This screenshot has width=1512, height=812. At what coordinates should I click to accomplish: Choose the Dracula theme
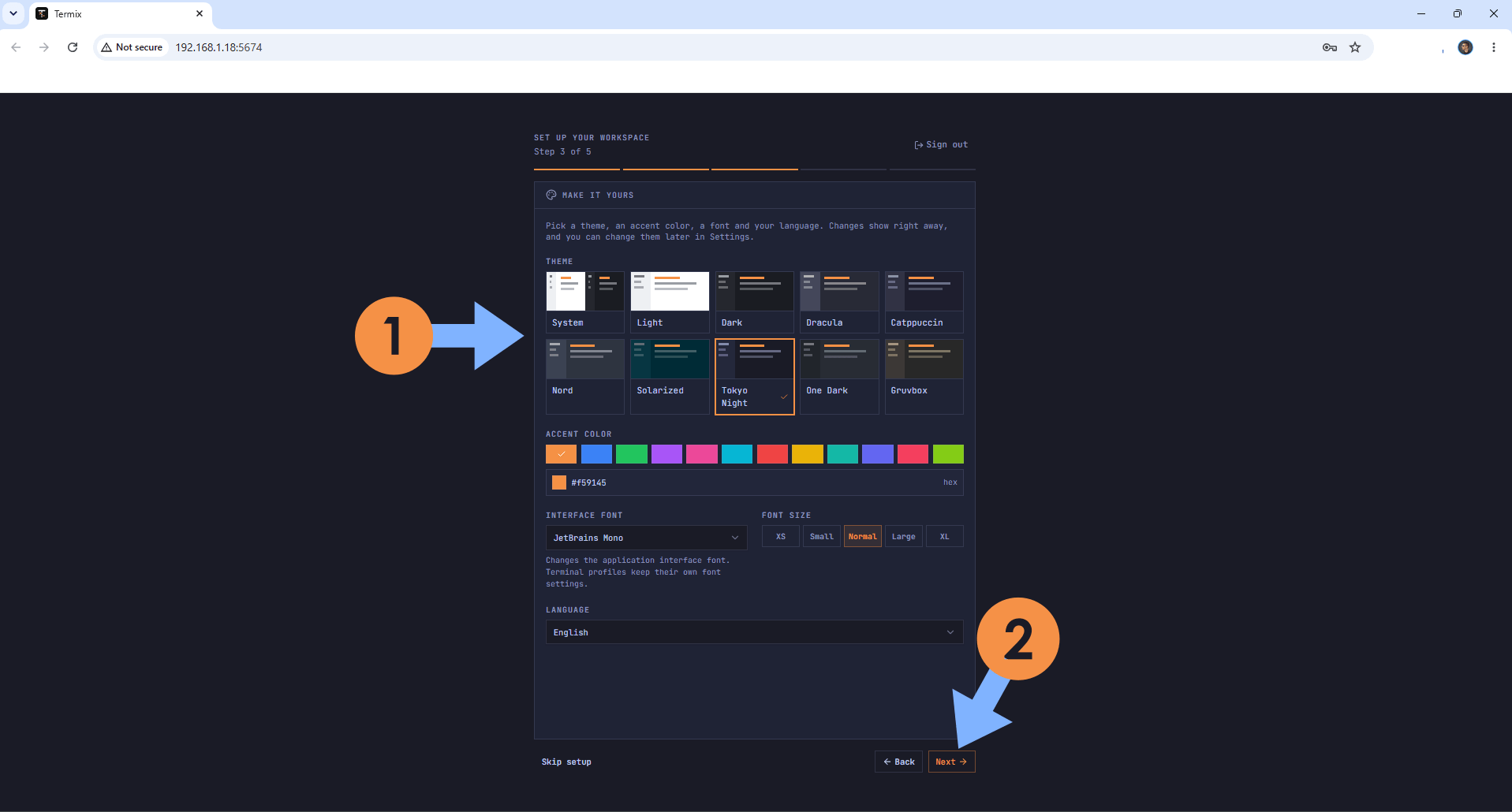point(839,302)
